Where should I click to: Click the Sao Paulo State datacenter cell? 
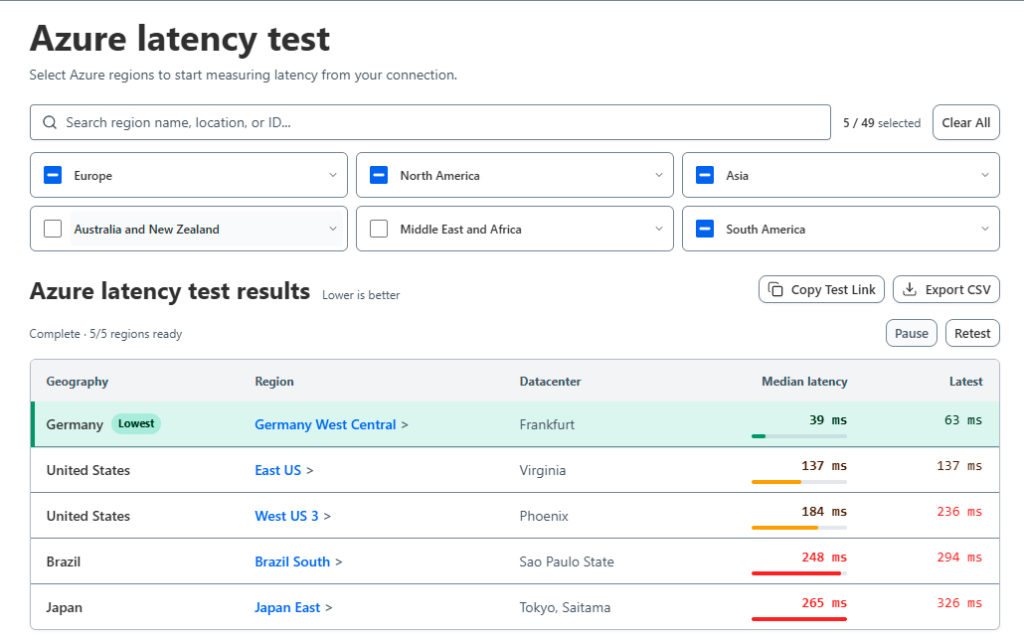pos(567,562)
